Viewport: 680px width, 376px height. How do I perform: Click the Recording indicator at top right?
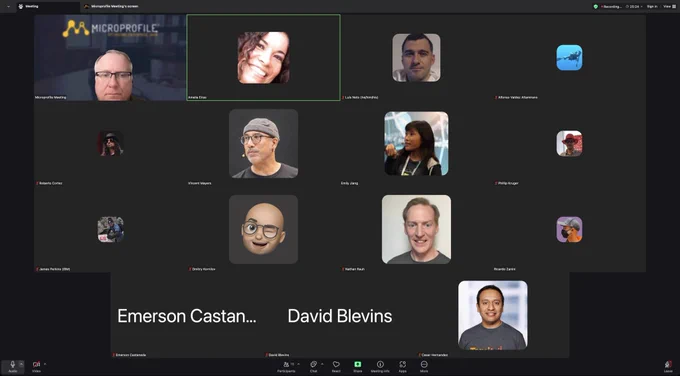click(x=612, y=7)
